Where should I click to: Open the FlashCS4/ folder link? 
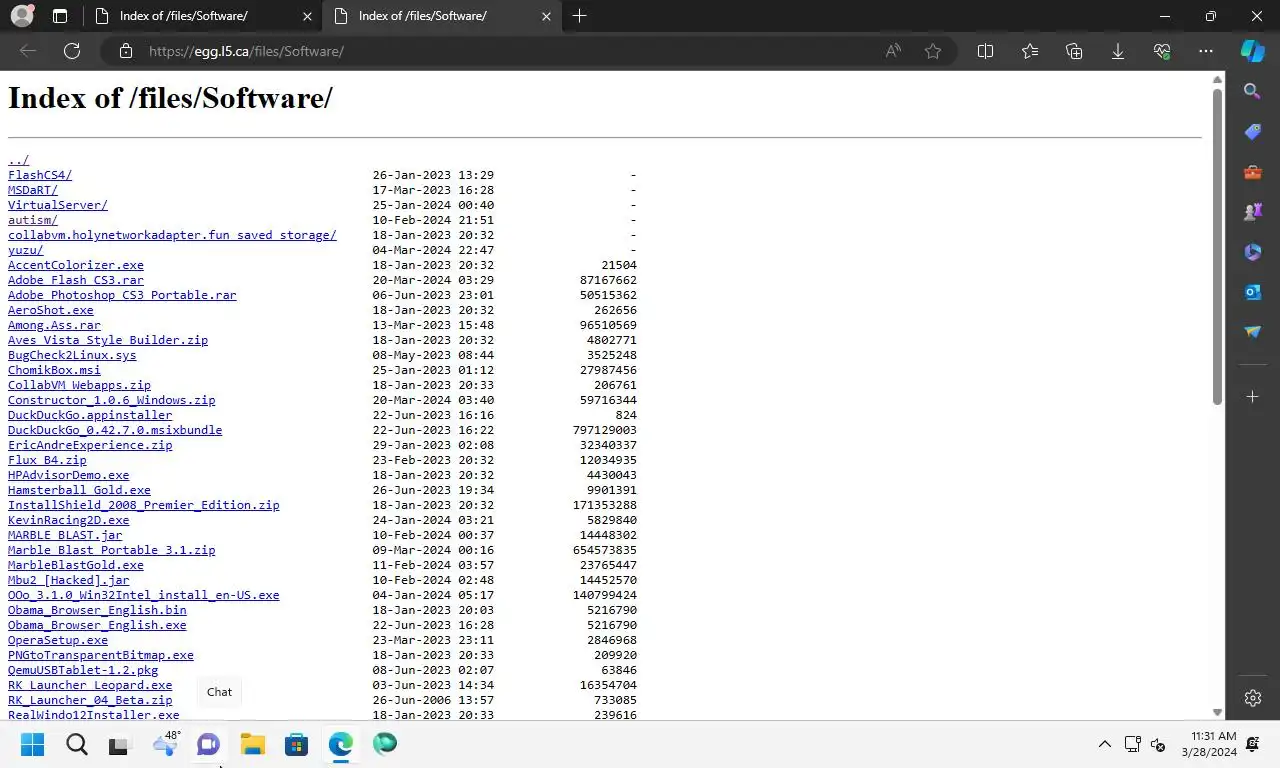pos(40,175)
